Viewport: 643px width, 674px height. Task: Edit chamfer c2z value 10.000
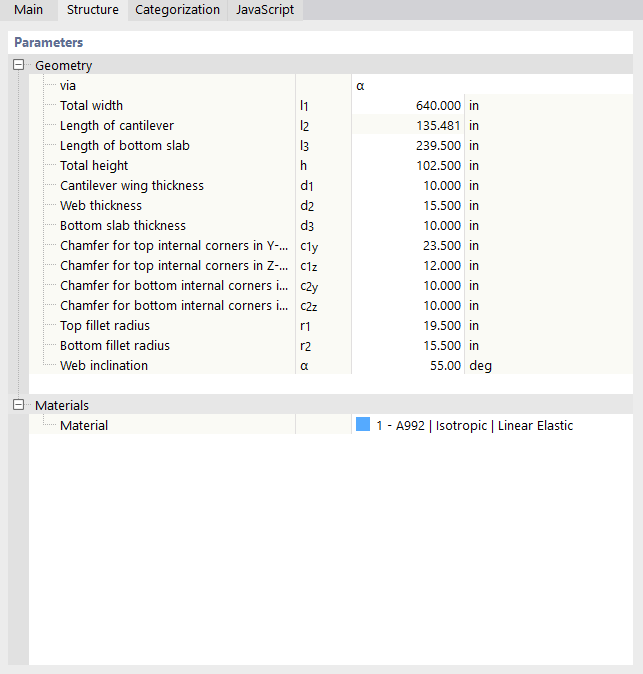click(408, 305)
